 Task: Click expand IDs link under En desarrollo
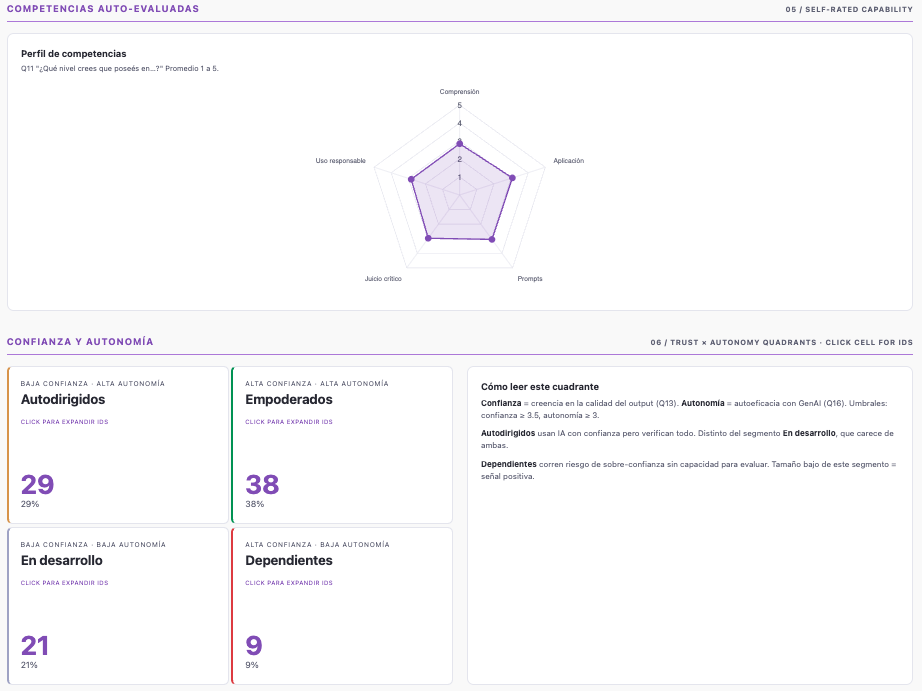click(65, 583)
